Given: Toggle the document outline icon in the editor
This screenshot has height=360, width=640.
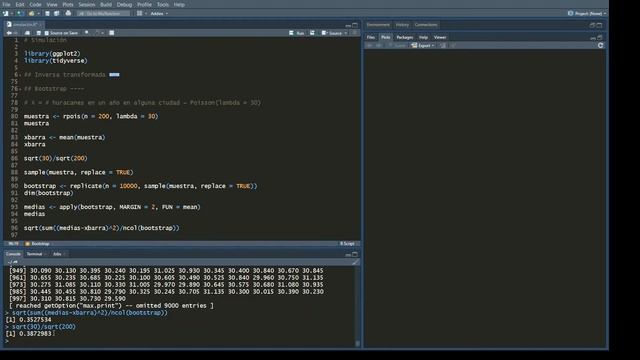Looking at the screenshot, I should (354, 33).
